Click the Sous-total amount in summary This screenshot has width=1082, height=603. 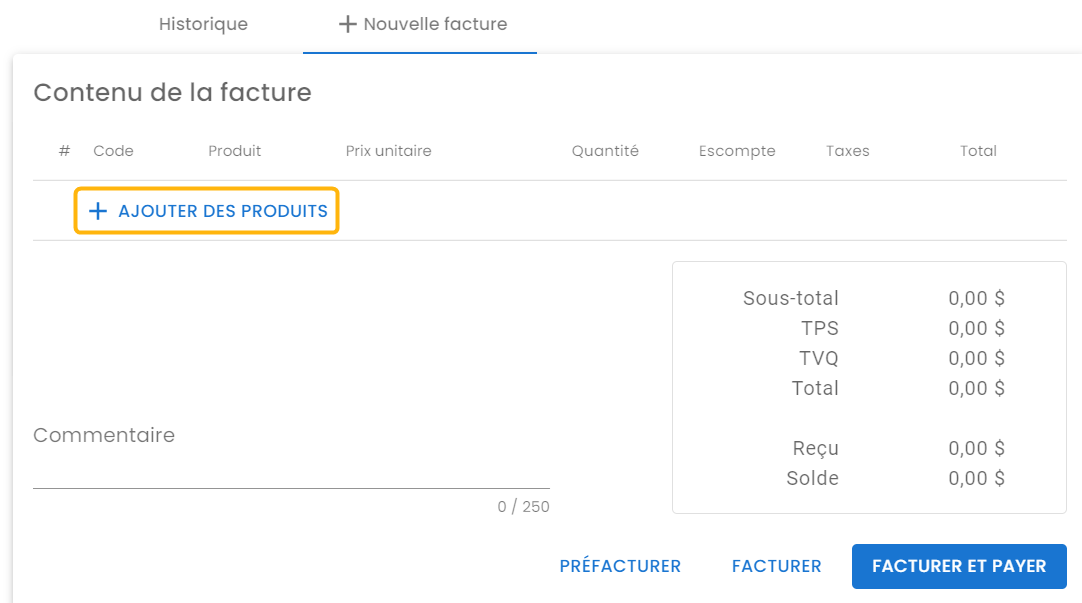[x=976, y=298]
